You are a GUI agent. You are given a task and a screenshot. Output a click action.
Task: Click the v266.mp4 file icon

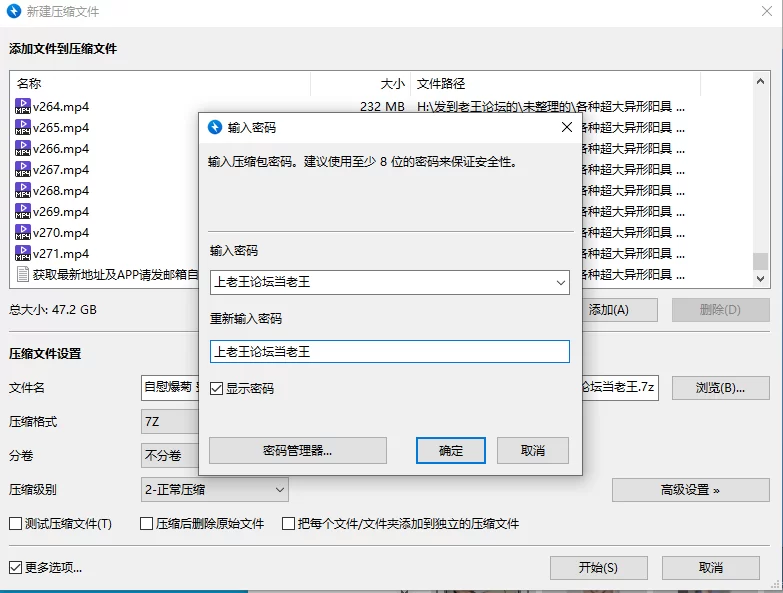coord(22,148)
